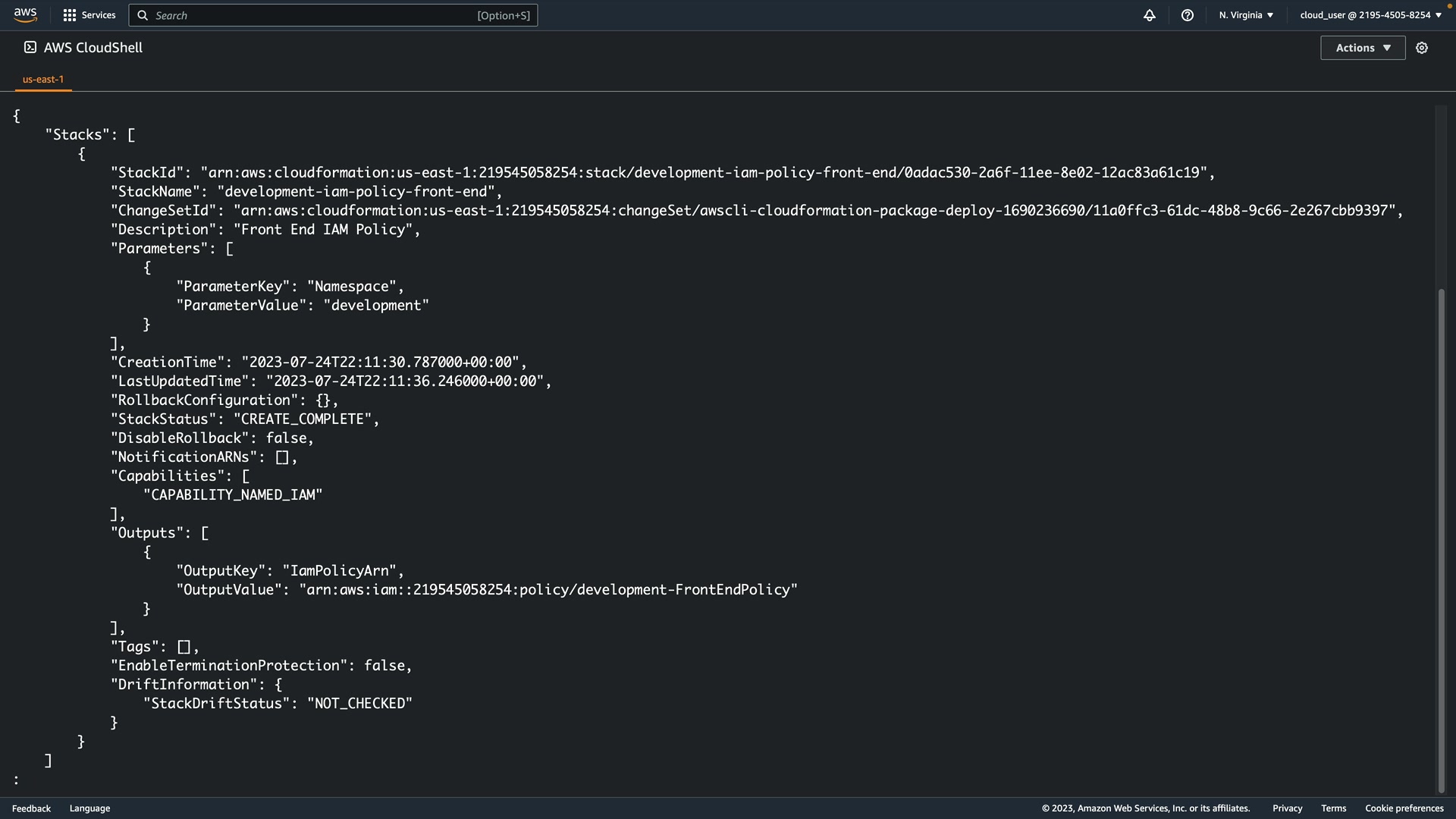Select the us-east-1 terminal tab

[43, 79]
